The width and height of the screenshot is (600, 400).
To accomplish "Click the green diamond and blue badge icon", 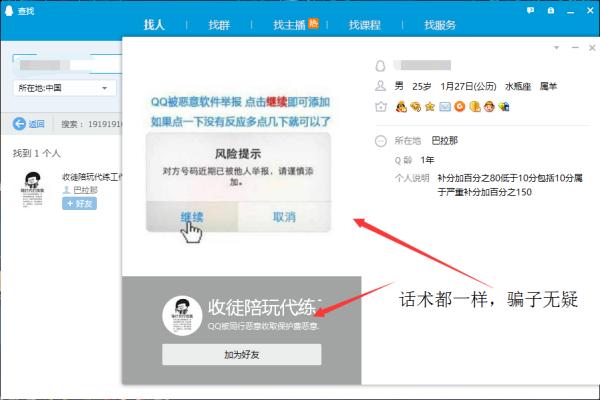I will [504, 106].
